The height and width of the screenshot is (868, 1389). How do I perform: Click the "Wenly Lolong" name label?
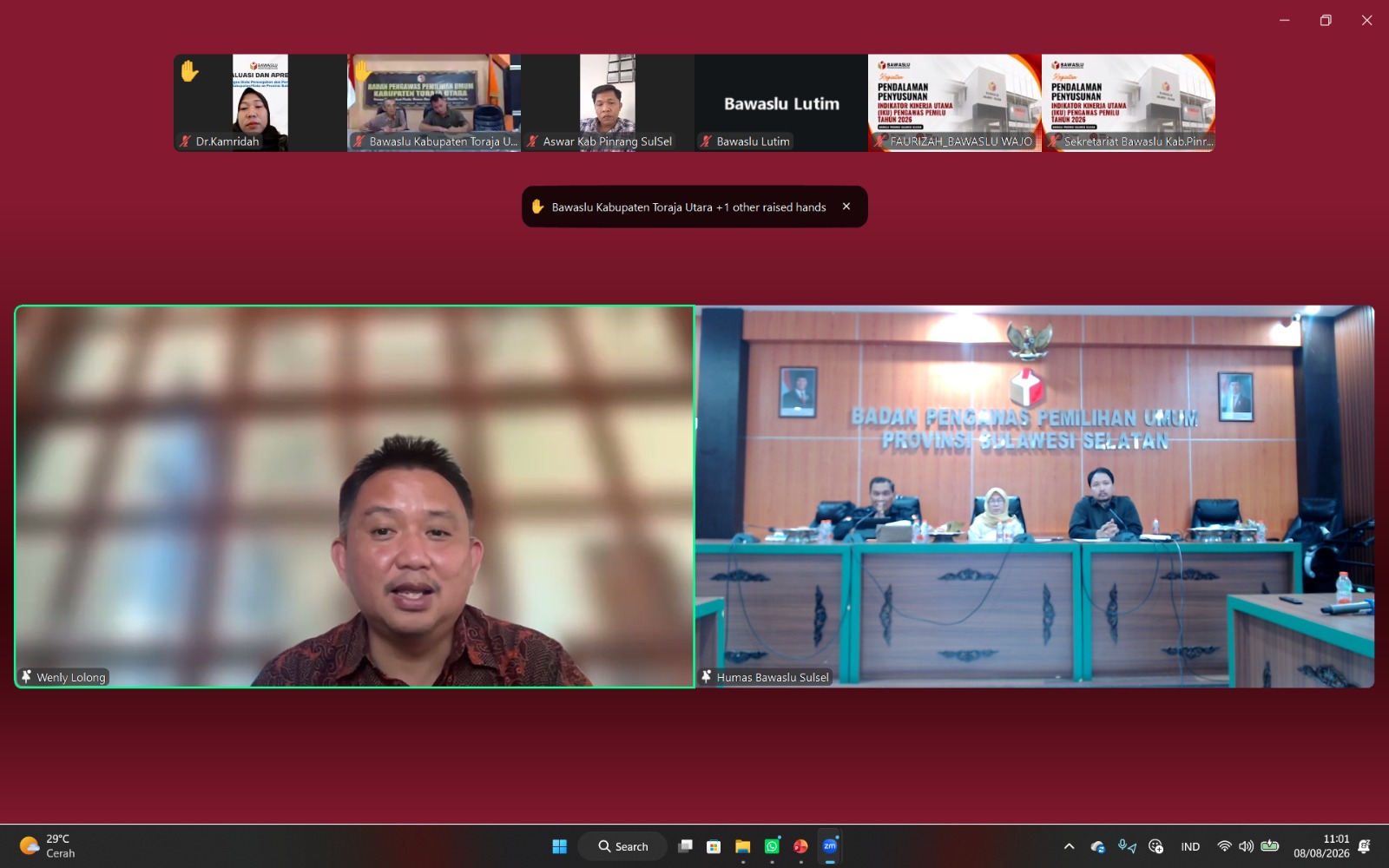[71, 677]
